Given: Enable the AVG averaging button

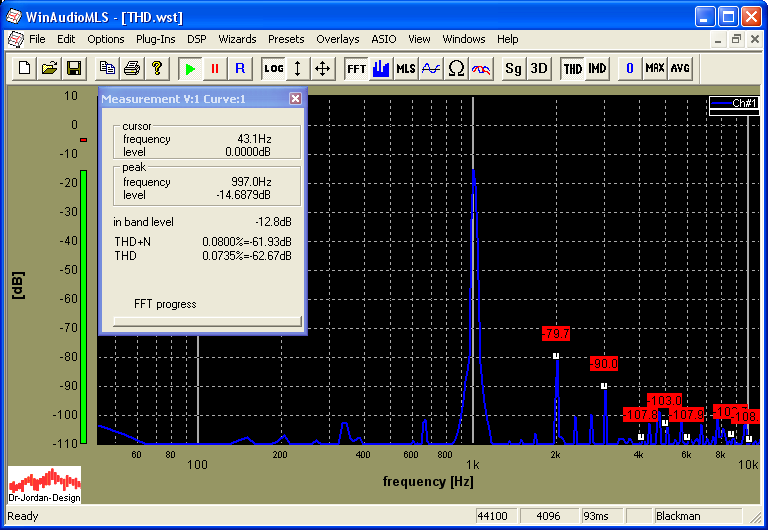Looking at the screenshot, I should 680,68.
